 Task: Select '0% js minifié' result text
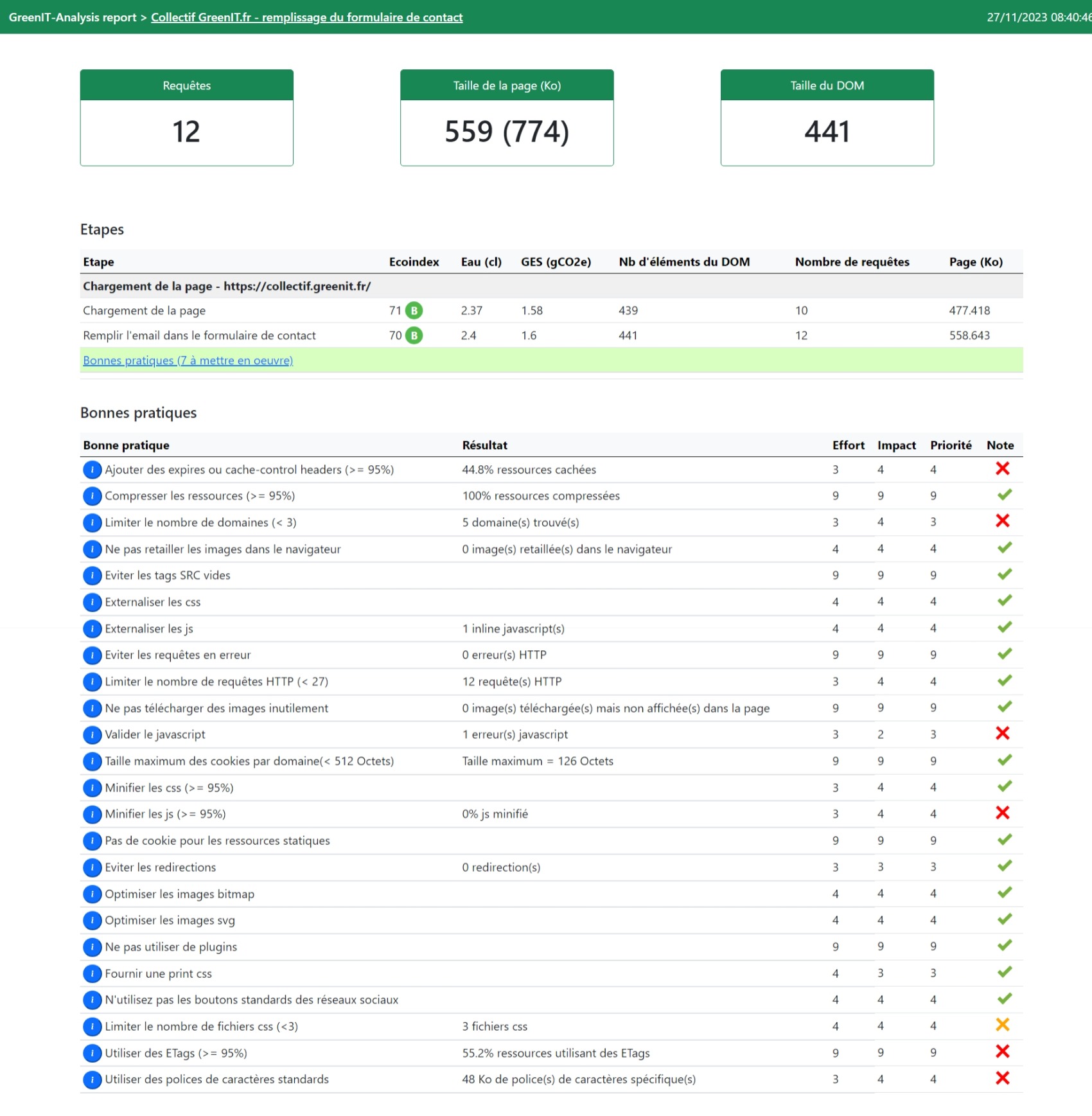495,814
